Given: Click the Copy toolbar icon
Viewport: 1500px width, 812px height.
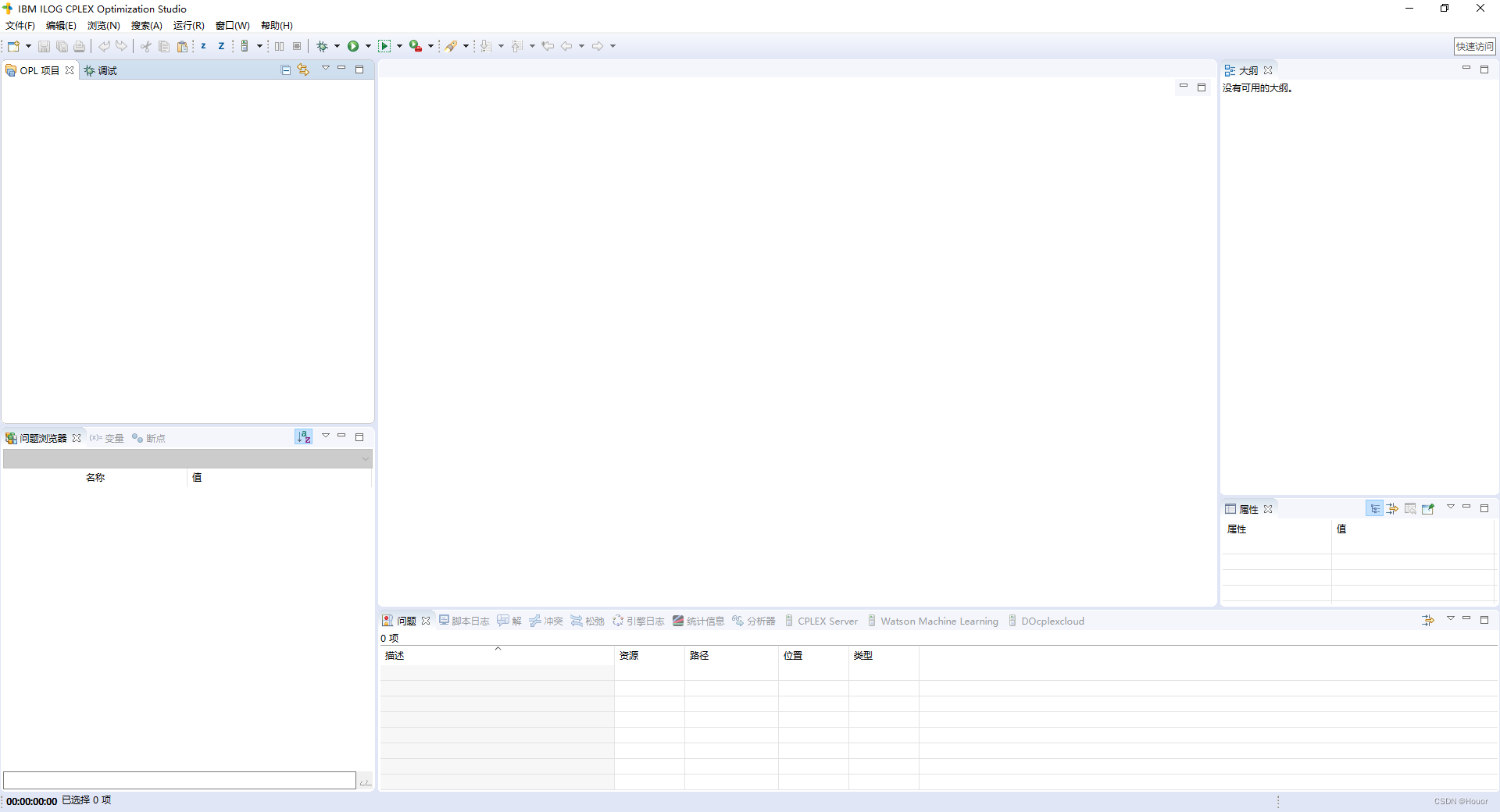Looking at the screenshot, I should (164, 46).
